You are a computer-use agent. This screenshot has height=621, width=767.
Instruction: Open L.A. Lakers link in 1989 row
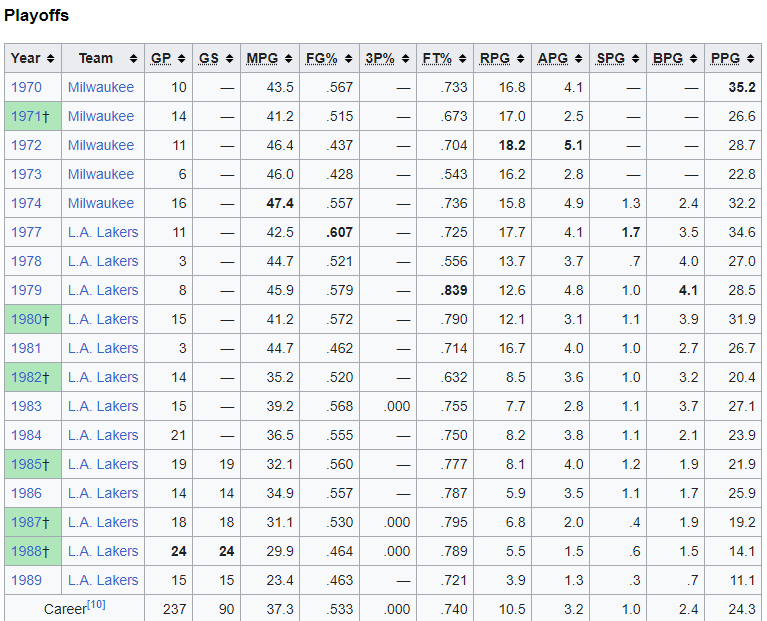(103, 580)
